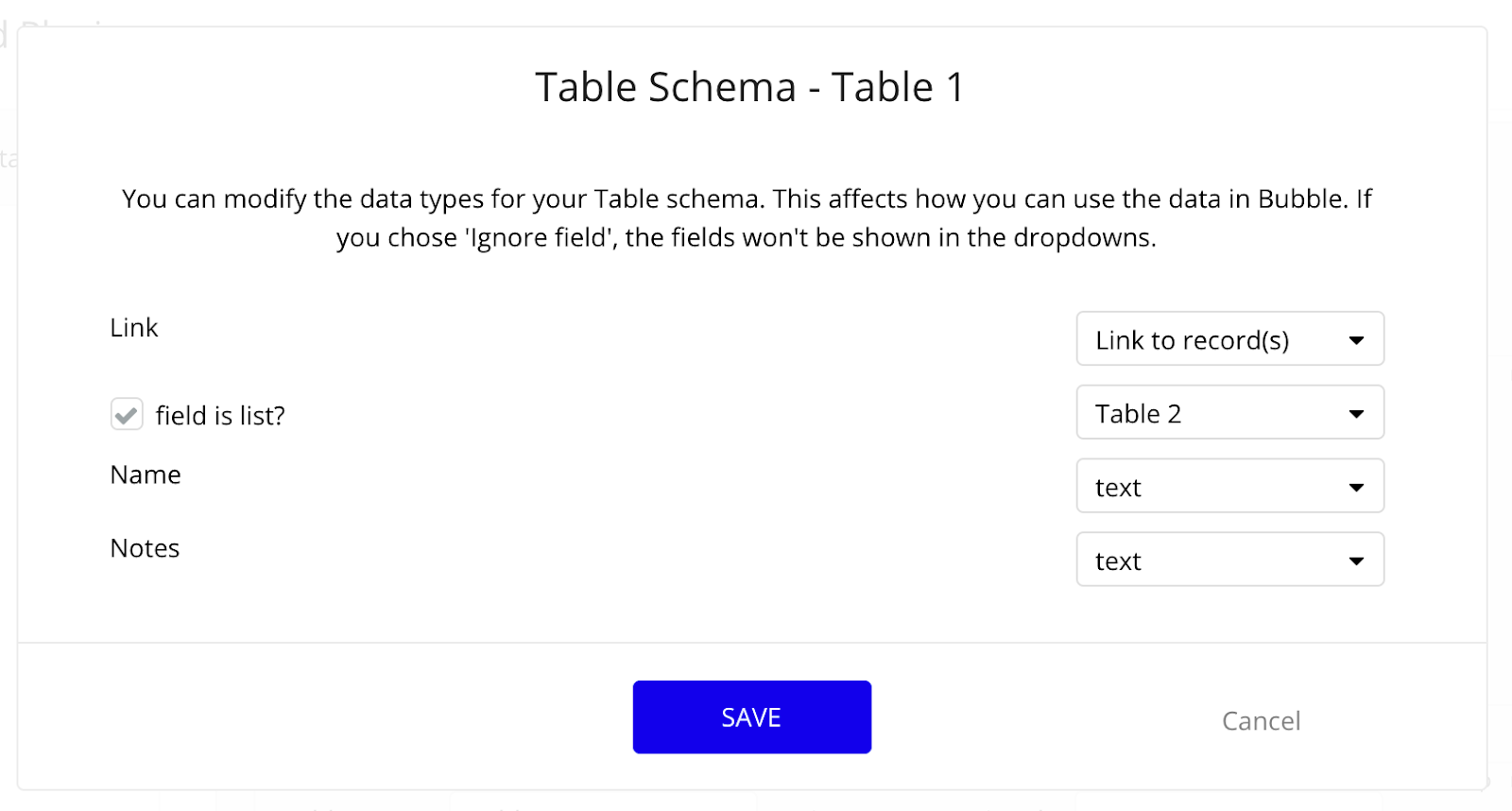Click the arrow icon in Name's type dropdown
Viewport: 1512px width, 811px height.
coord(1356,488)
